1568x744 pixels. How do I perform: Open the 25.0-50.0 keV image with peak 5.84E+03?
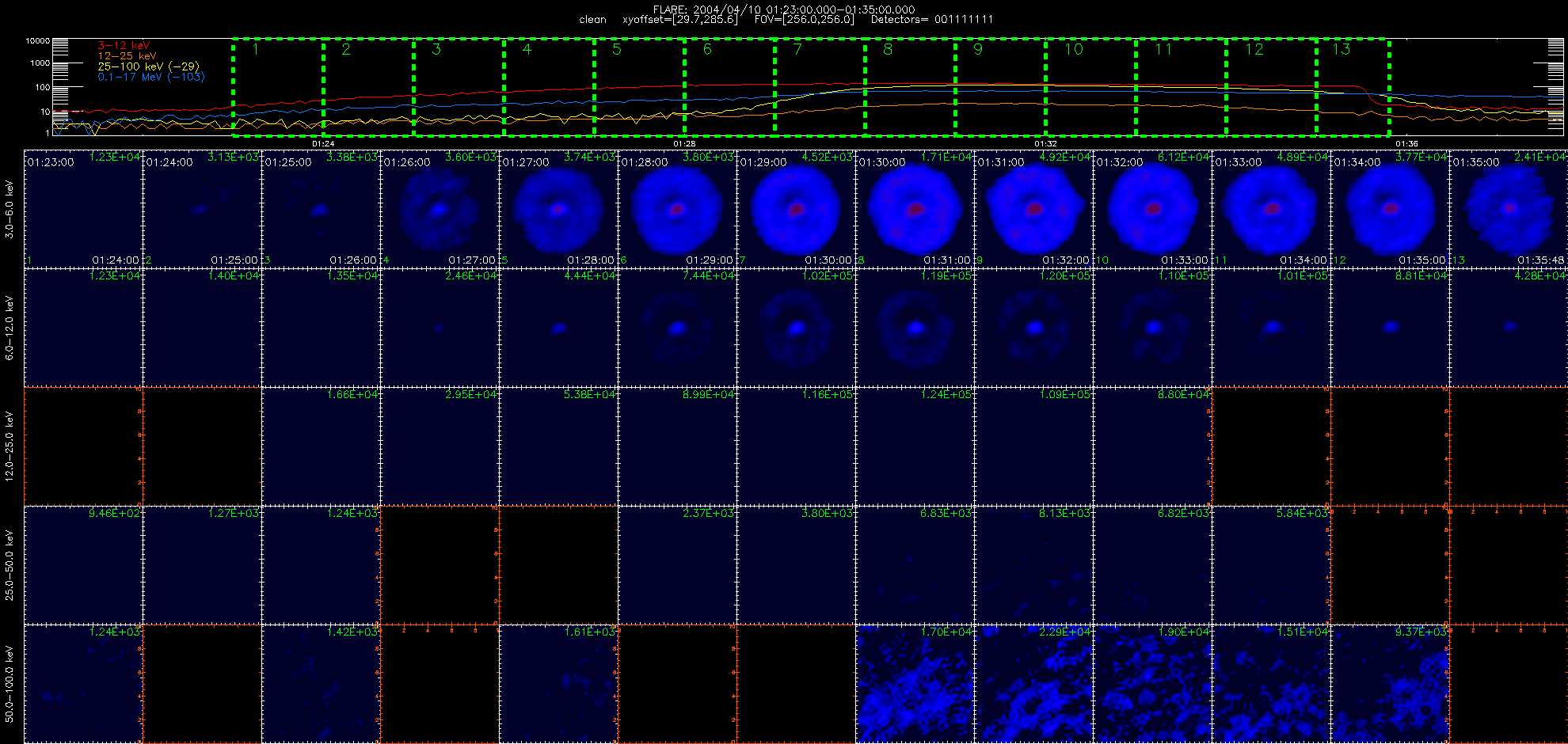[1271, 565]
